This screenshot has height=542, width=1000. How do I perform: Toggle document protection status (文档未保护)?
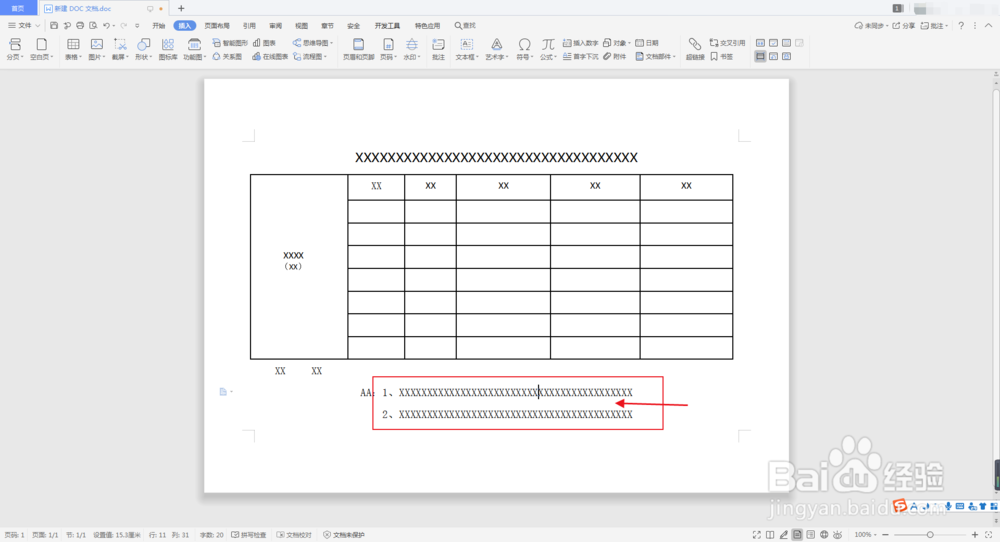pyautogui.click(x=344, y=535)
